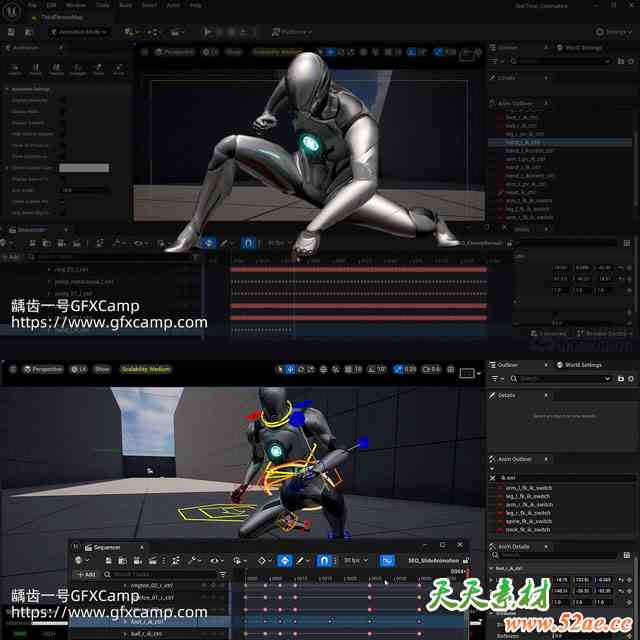Click the pencil edit icon in floating Sequencer
The width and height of the screenshot is (640, 640).
click(x=300, y=561)
